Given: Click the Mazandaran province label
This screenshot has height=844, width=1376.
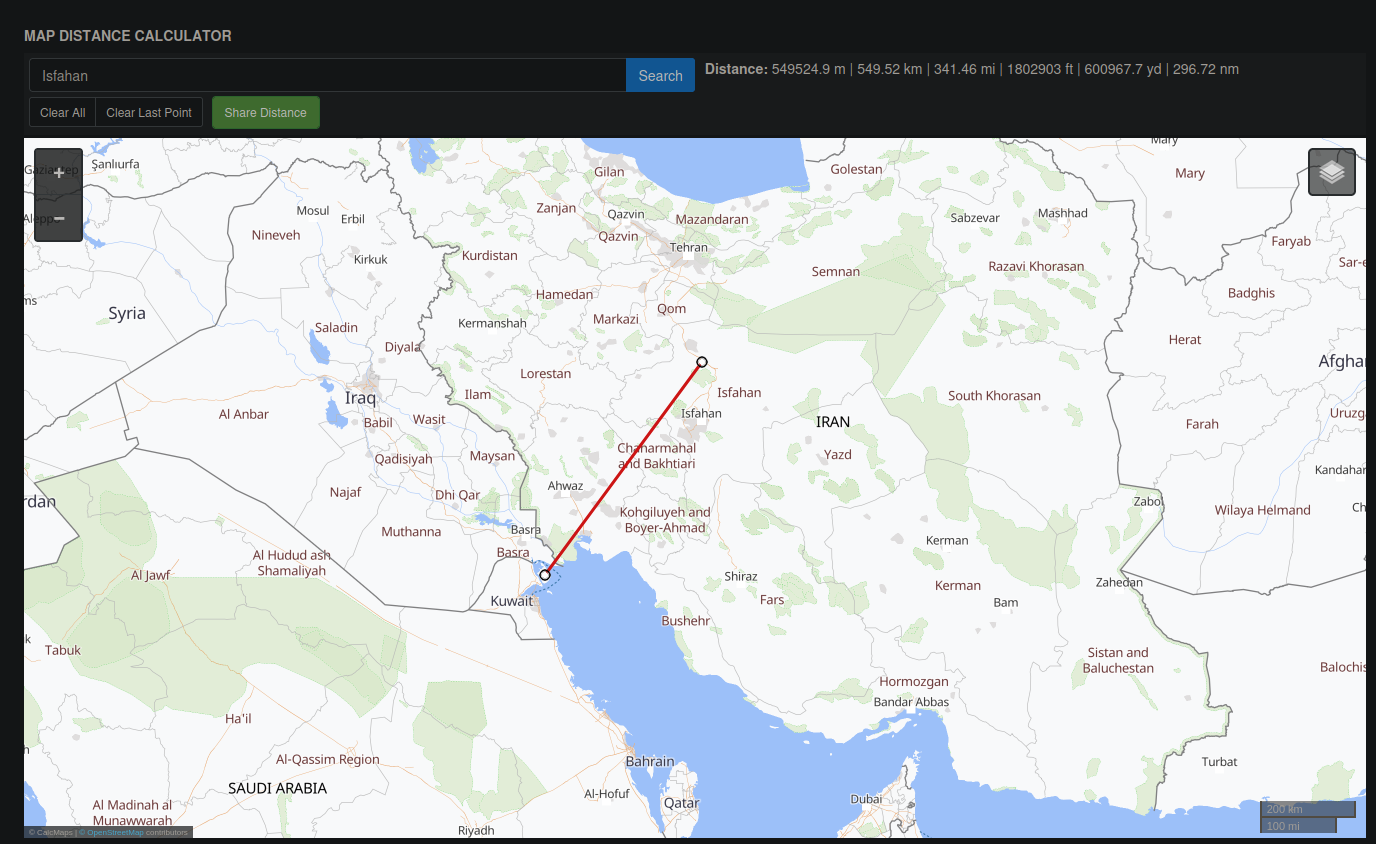Looking at the screenshot, I should tap(712, 219).
